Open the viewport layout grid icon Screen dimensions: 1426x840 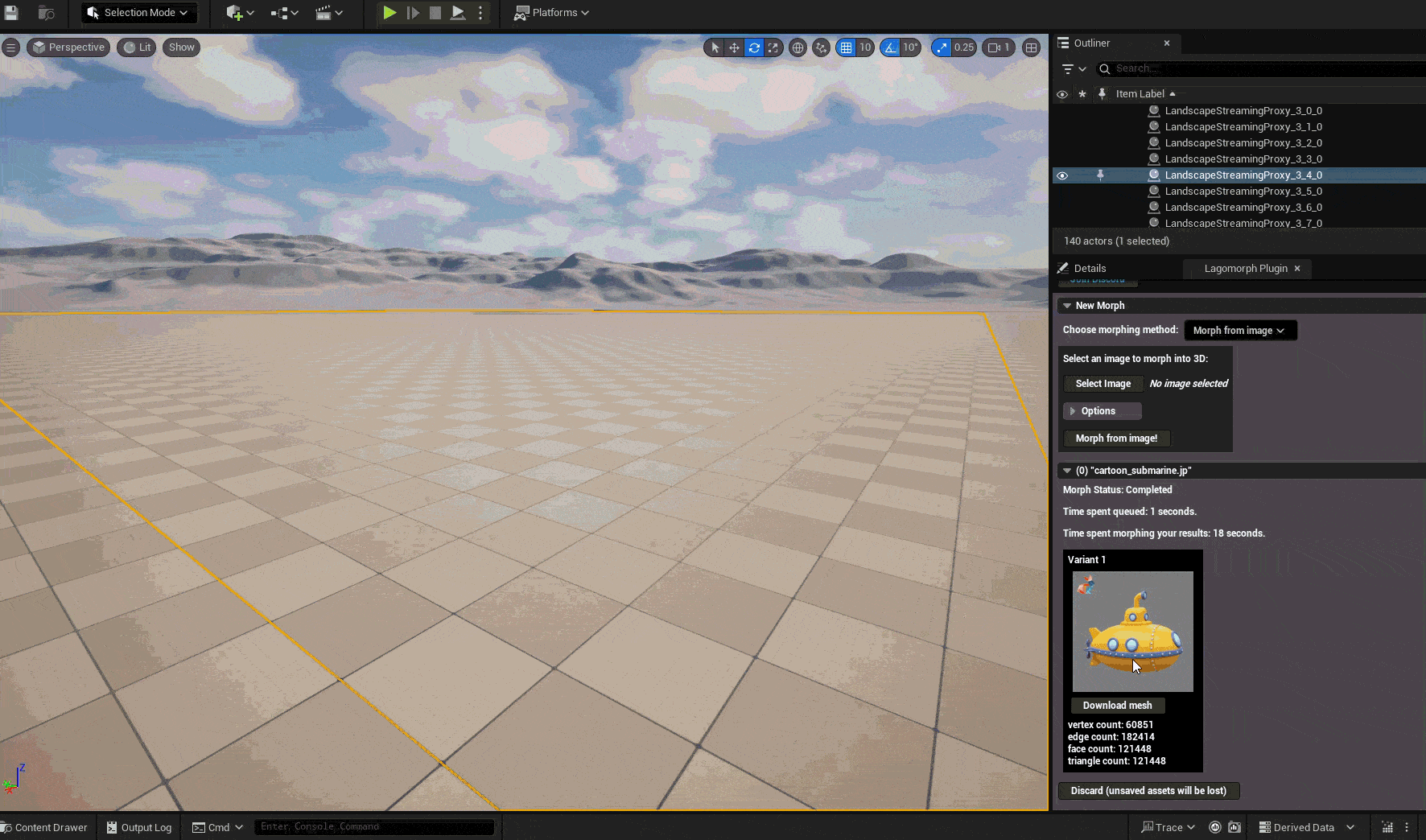[x=1031, y=47]
